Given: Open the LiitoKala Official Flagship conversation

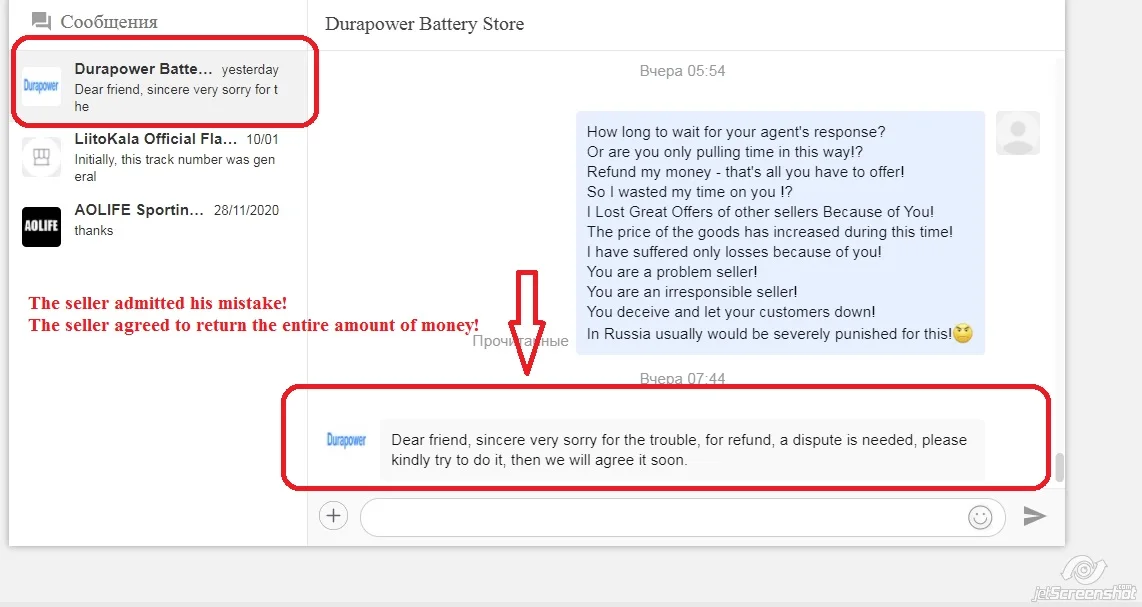Looking at the screenshot, I should click(159, 157).
